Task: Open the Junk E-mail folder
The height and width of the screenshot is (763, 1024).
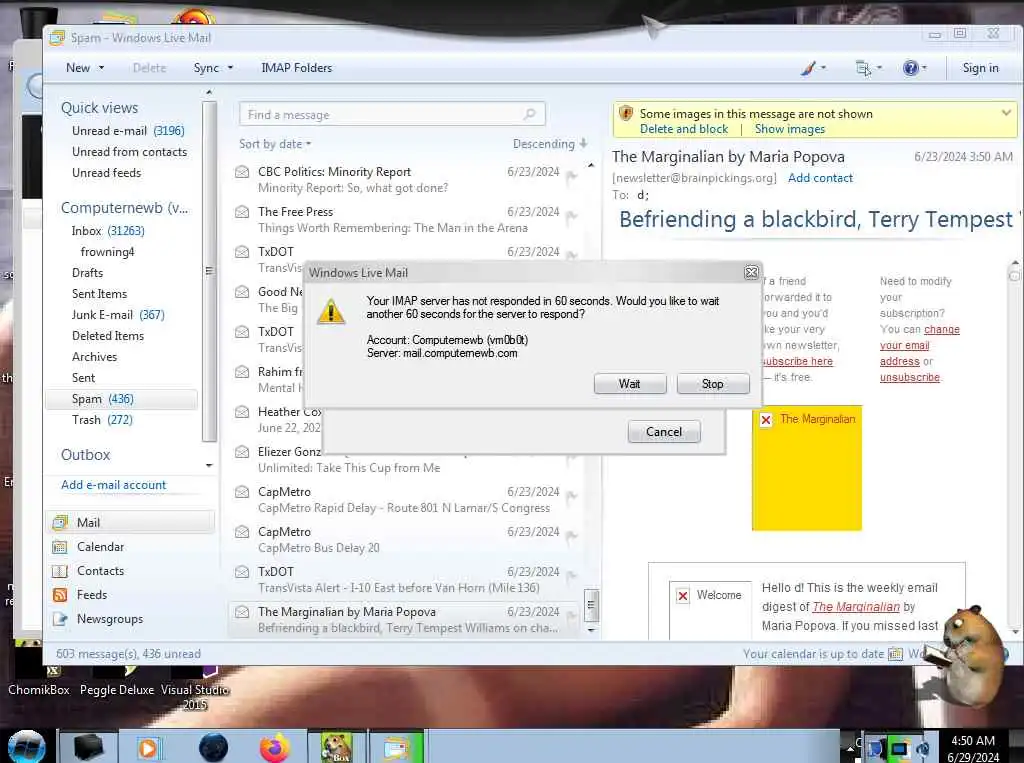Action: tap(118, 315)
